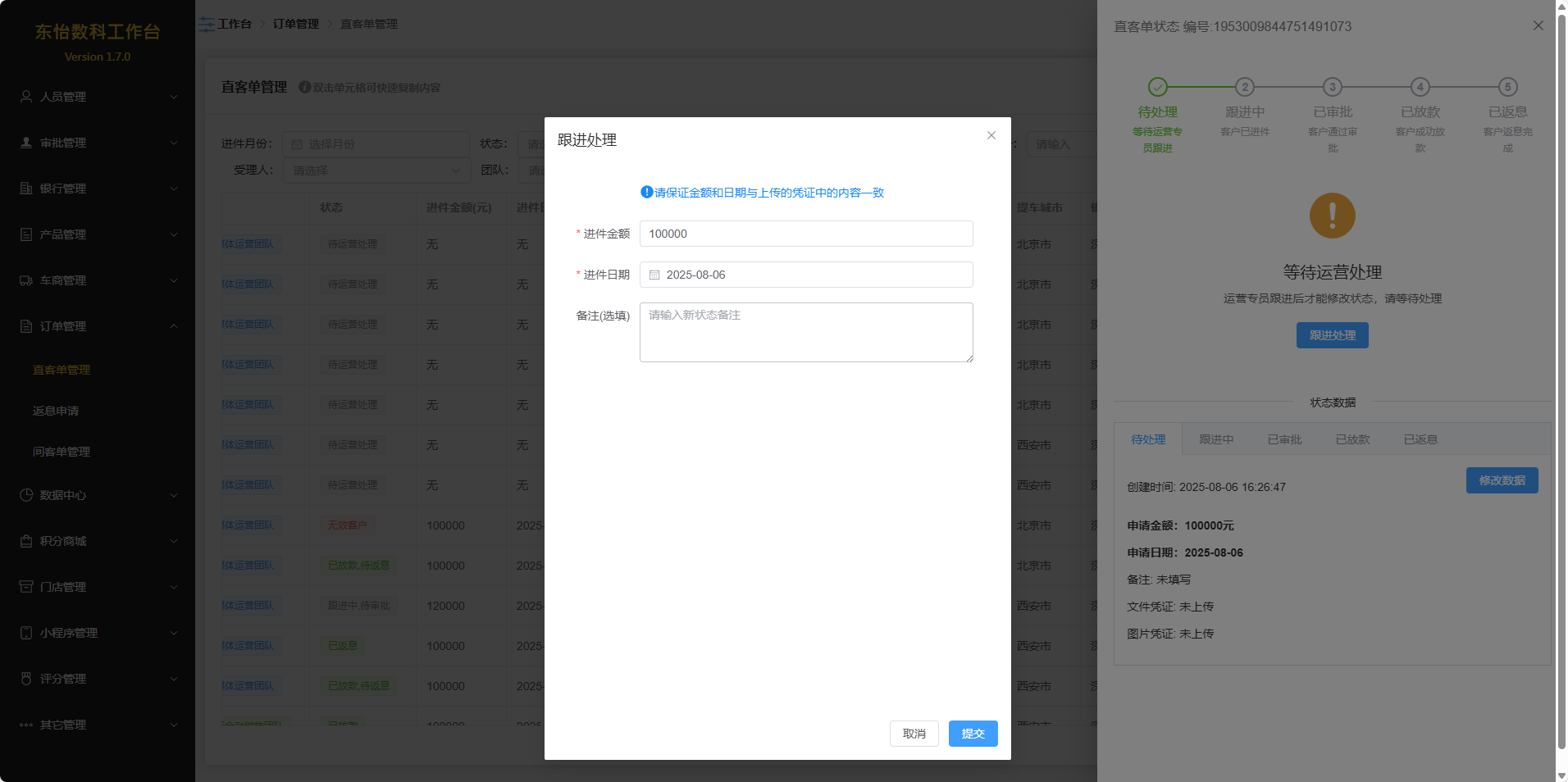Click the 小程序管理 phone icon
This screenshot has width=1568, height=782.
26,633
